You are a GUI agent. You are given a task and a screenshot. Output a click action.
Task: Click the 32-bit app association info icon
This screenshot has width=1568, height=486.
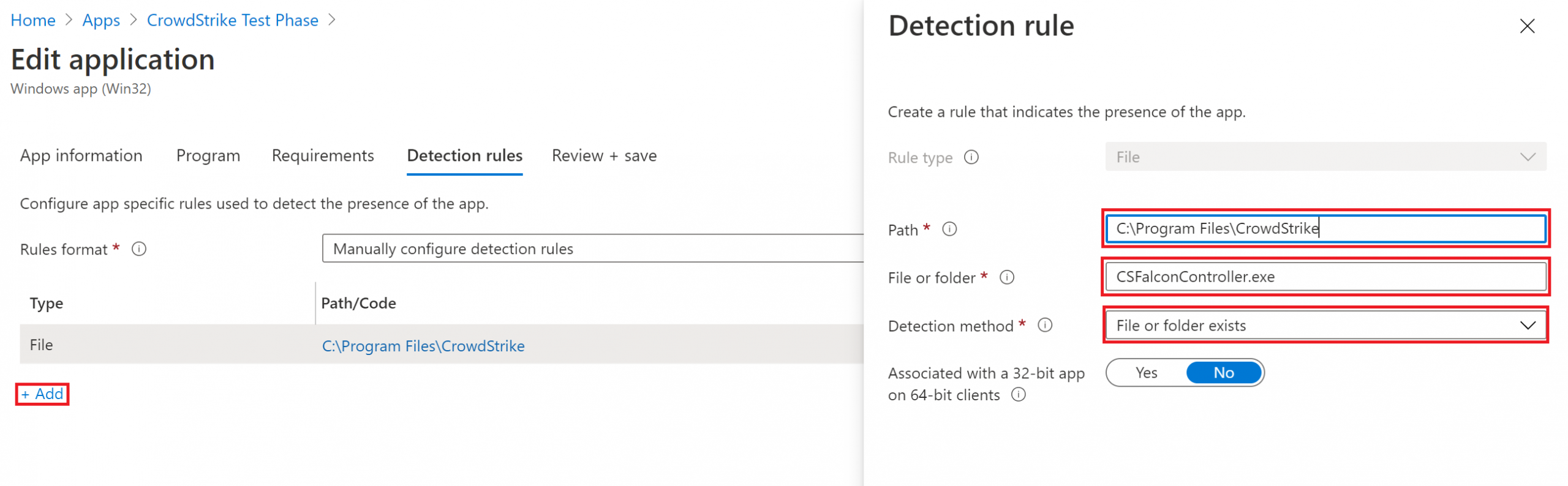[1019, 395]
